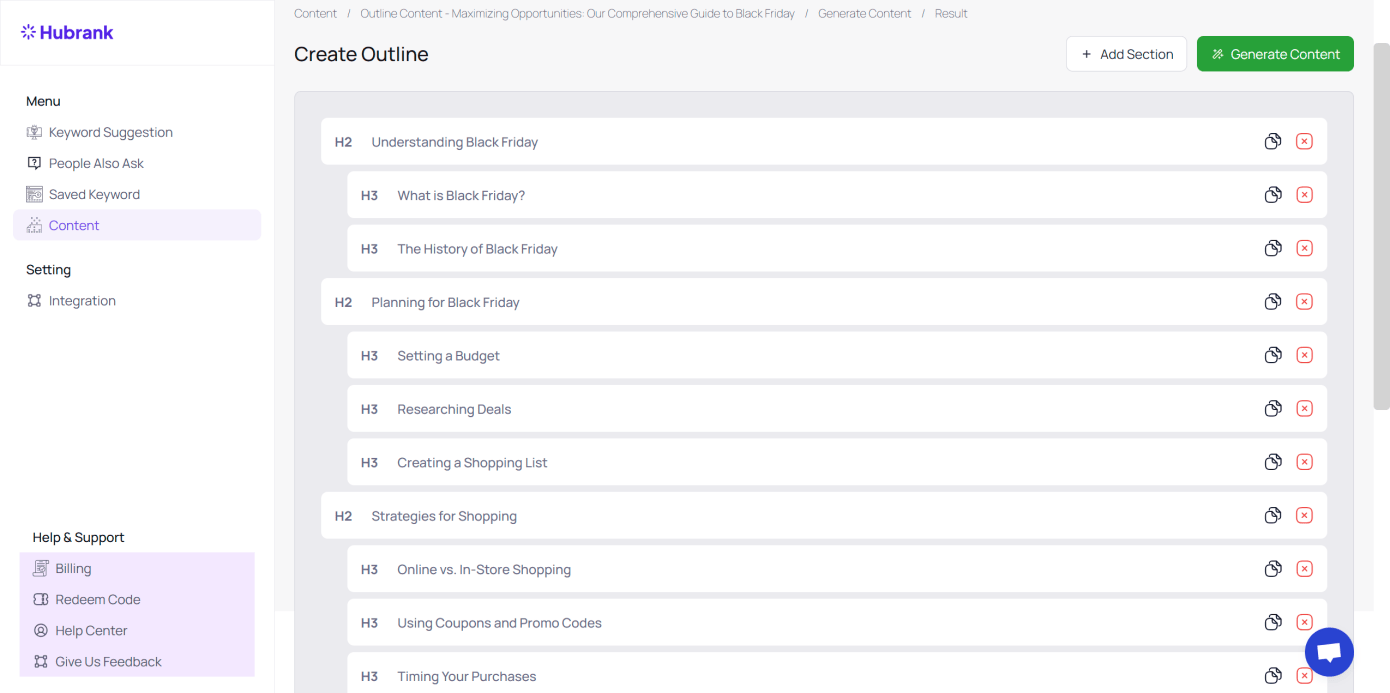Remove the Planning for Black Friday section
1390x693 pixels.
point(1304,302)
